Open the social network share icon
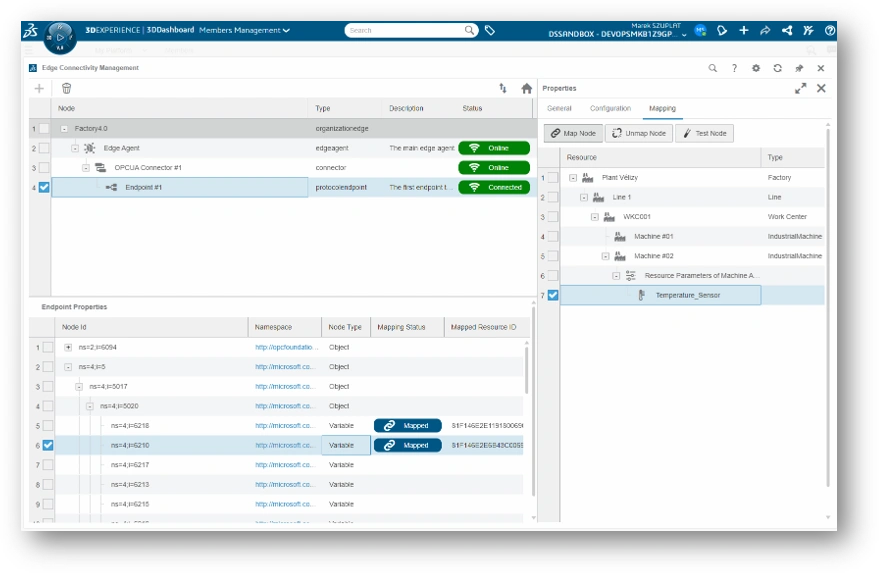 [787, 30]
